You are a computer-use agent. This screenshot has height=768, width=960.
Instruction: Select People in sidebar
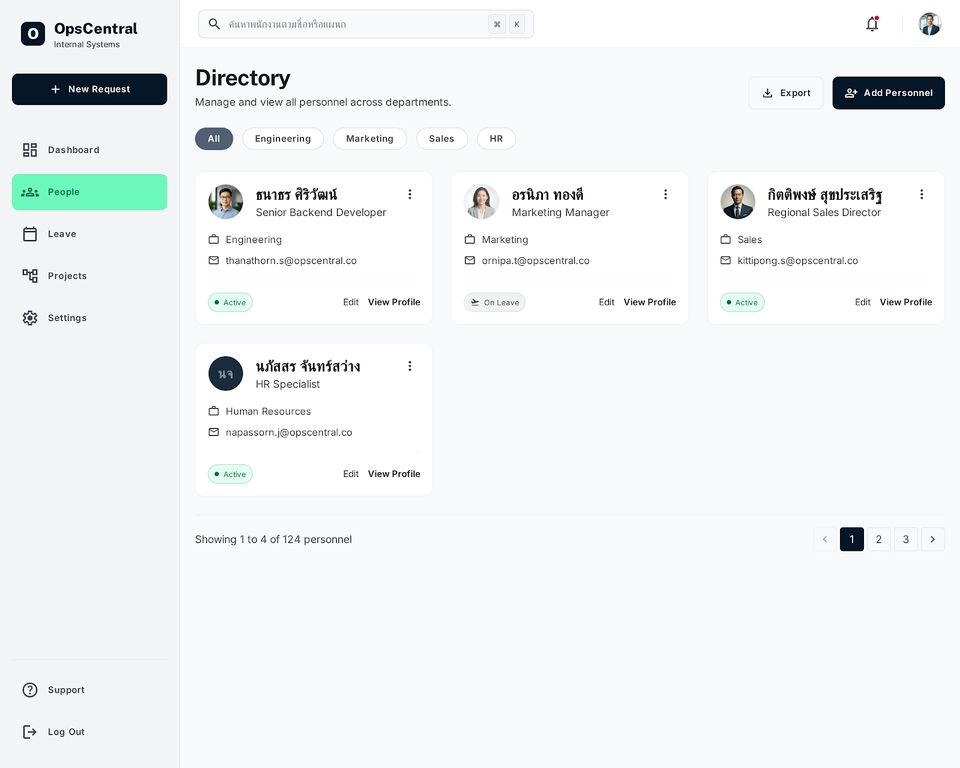(89, 192)
